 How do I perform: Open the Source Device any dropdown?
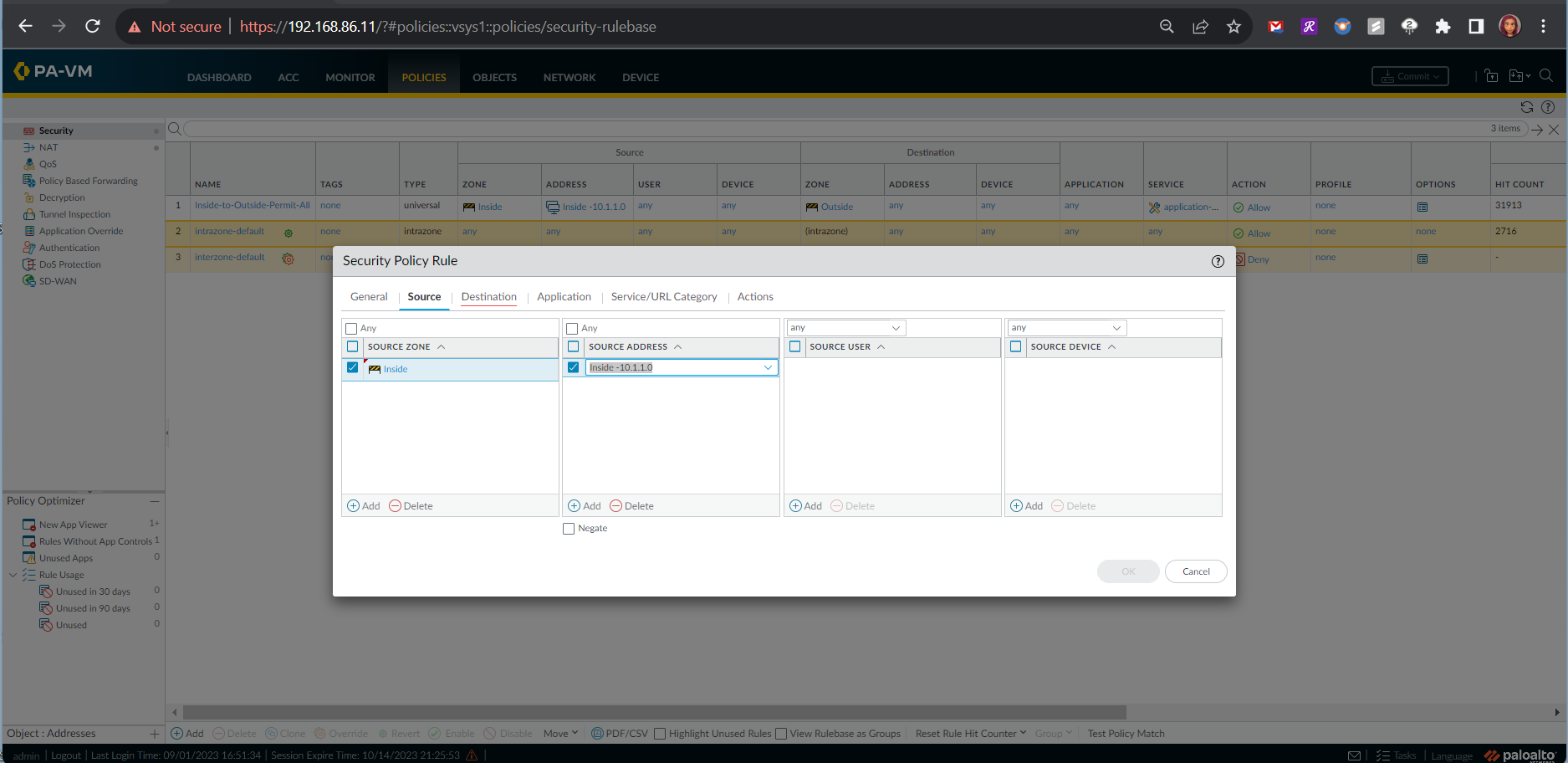[1116, 328]
